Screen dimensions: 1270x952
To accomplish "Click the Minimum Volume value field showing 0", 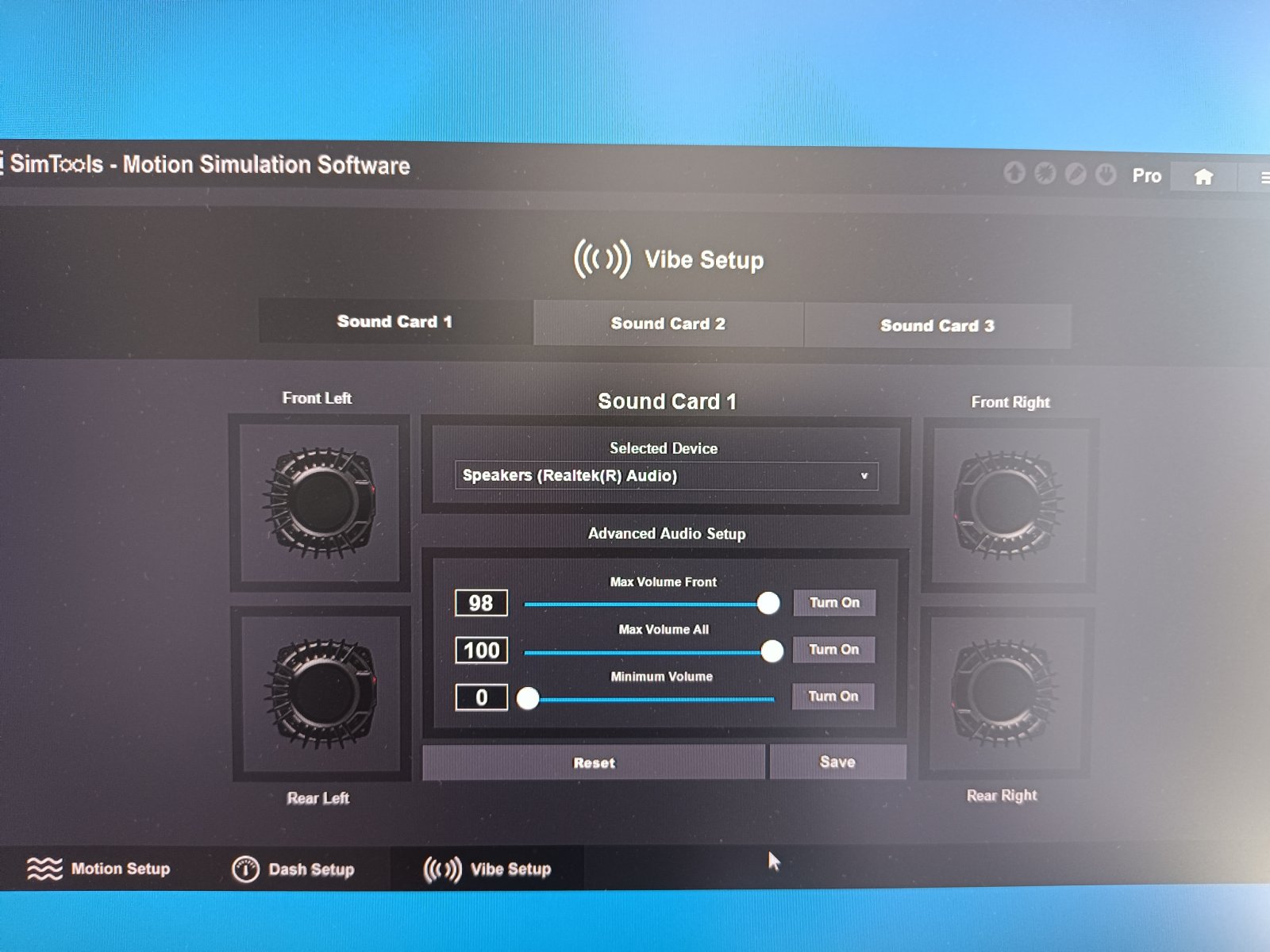I will [x=481, y=697].
